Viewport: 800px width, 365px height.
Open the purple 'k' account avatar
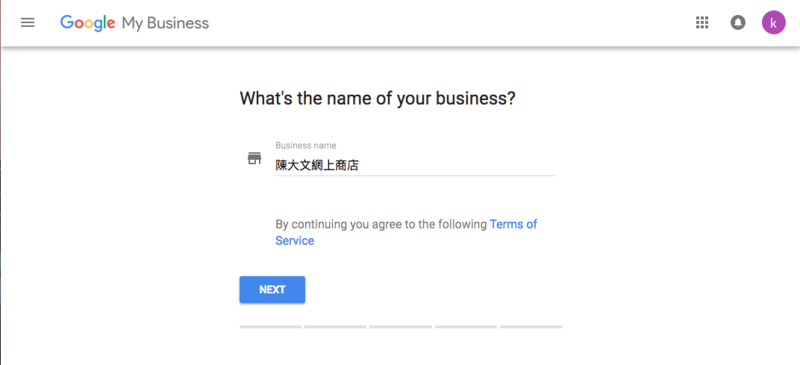(x=773, y=22)
